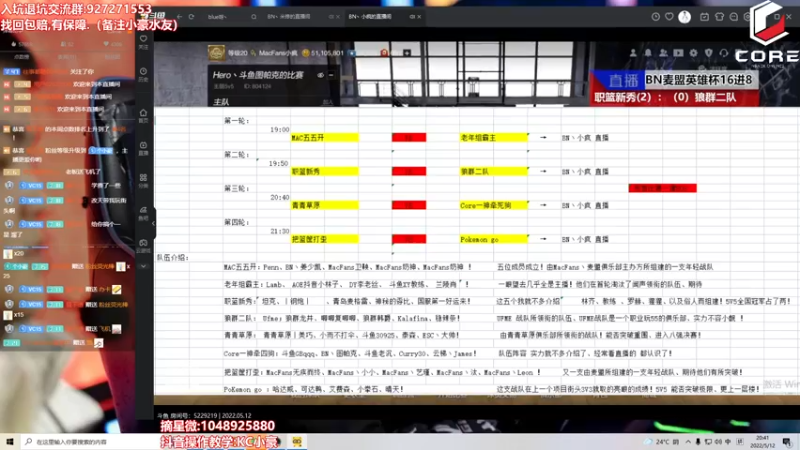Click the plus icon beside the coin balance
Screen dimensions: 800x450
click(x=407, y=53)
